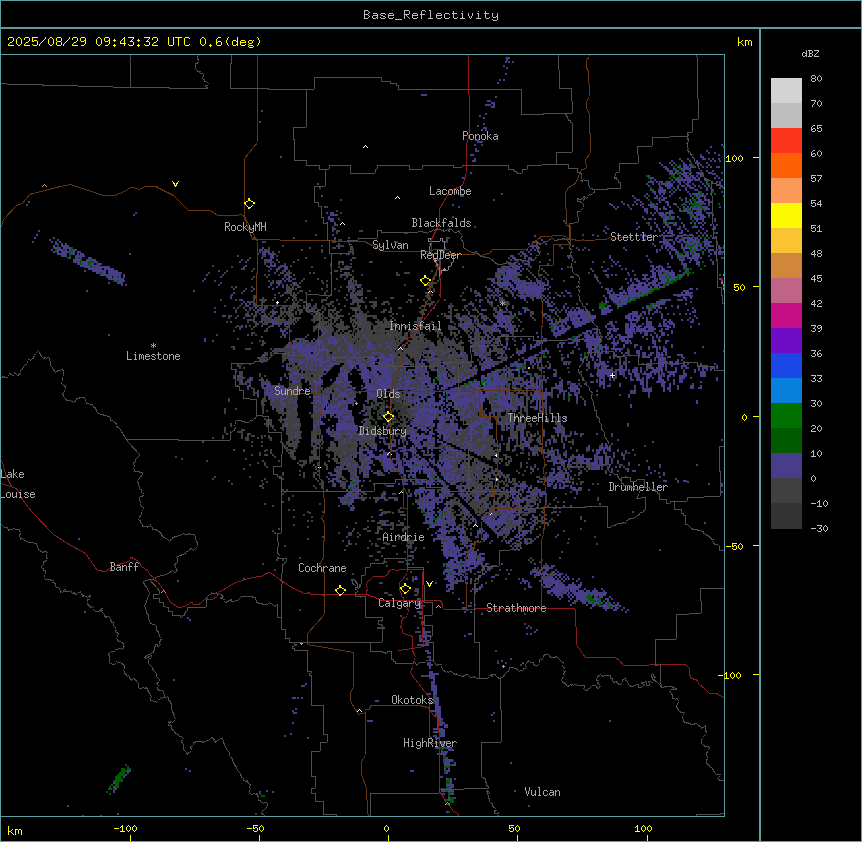Select the Blackfalds city label
Screen dimensions: 862x842
(x=441, y=223)
